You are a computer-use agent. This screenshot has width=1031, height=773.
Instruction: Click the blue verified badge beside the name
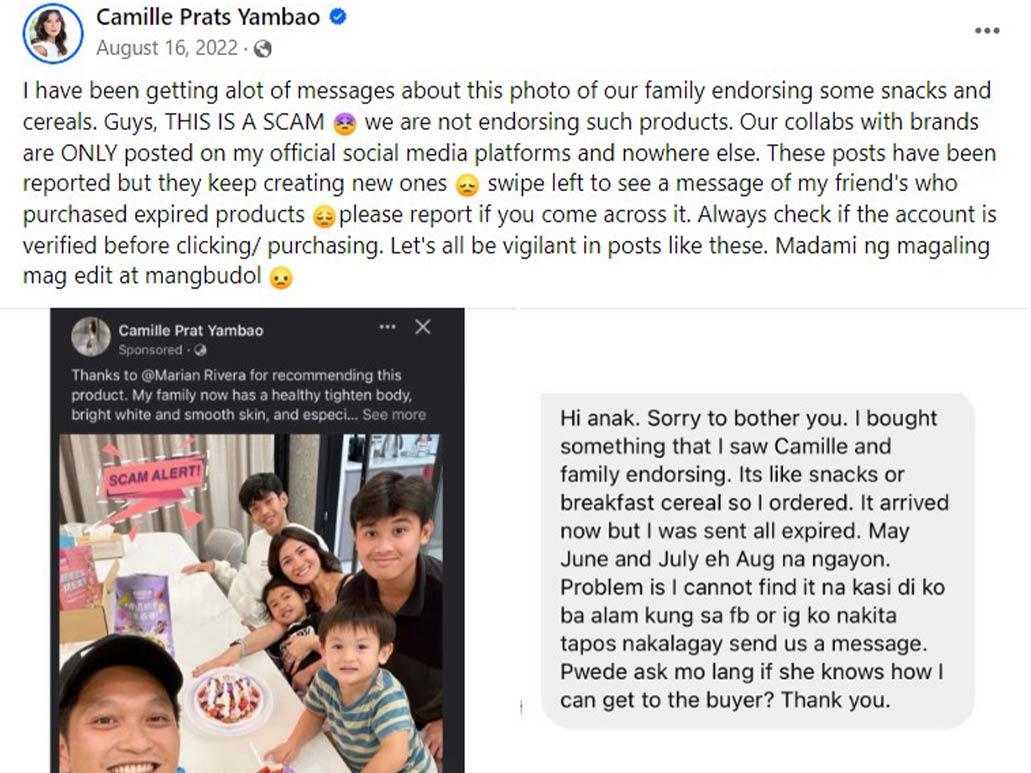click(338, 17)
